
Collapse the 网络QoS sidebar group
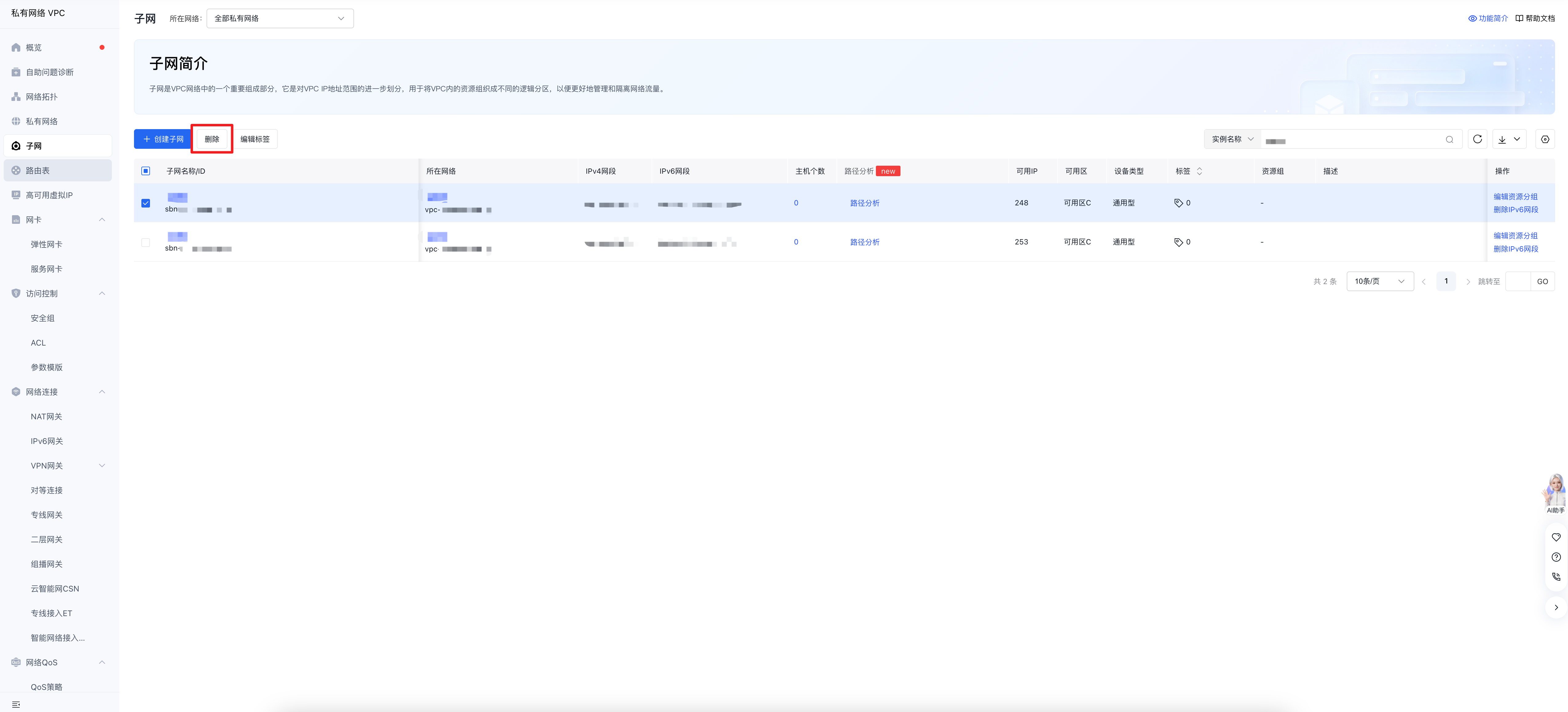click(x=102, y=662)
